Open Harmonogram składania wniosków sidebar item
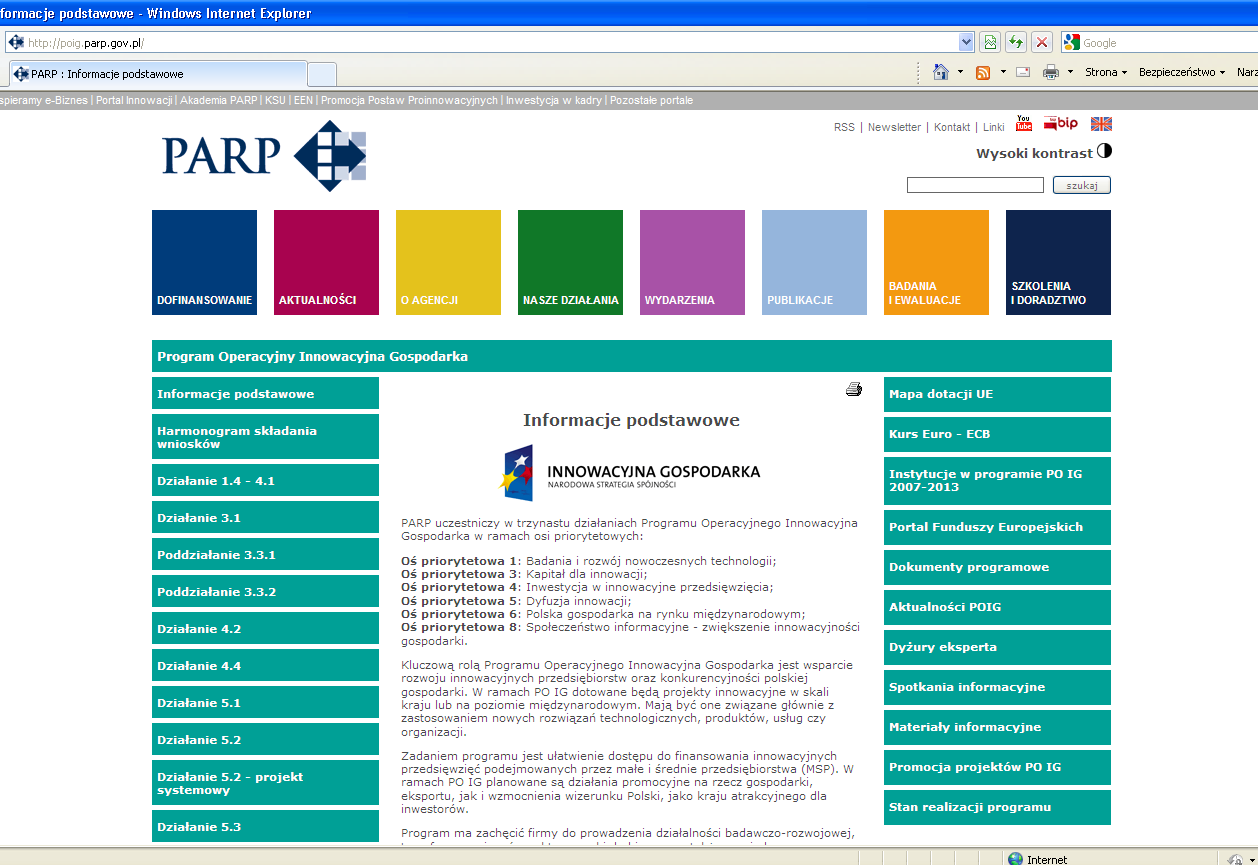Viewport: 1258px width, 865px height. (x=265, y=437)
